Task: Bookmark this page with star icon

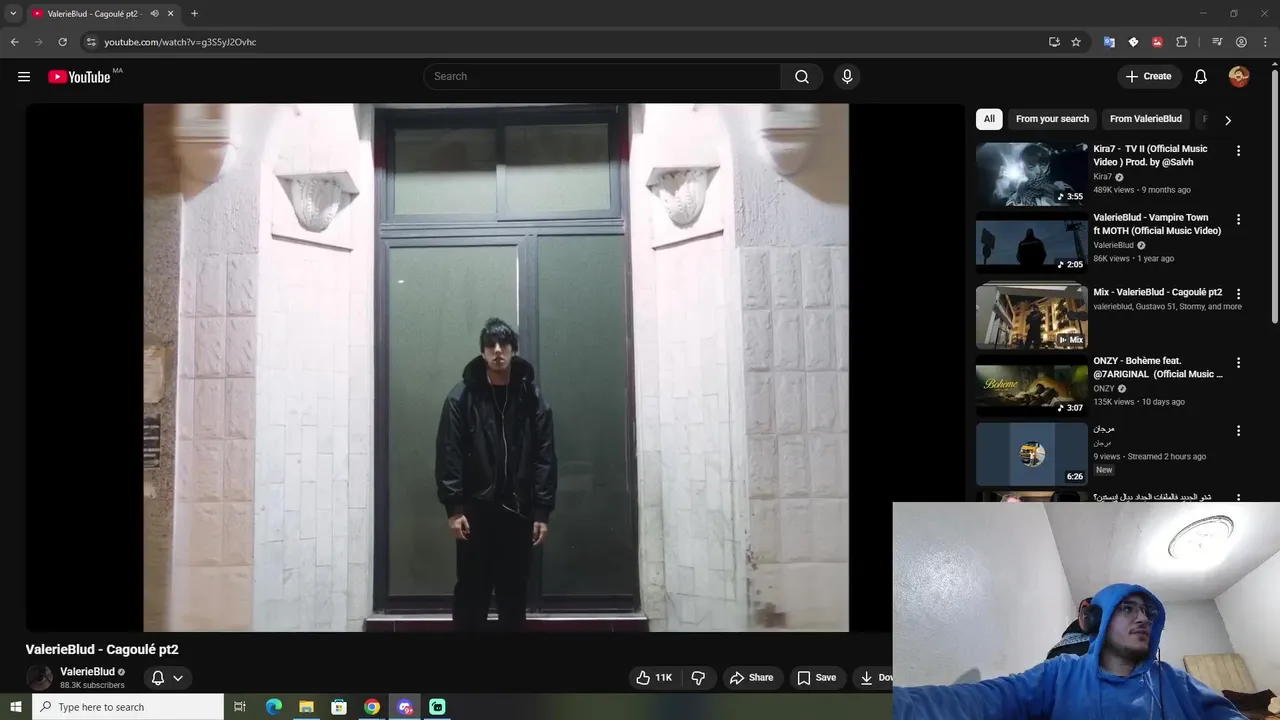Action: 1076,42
